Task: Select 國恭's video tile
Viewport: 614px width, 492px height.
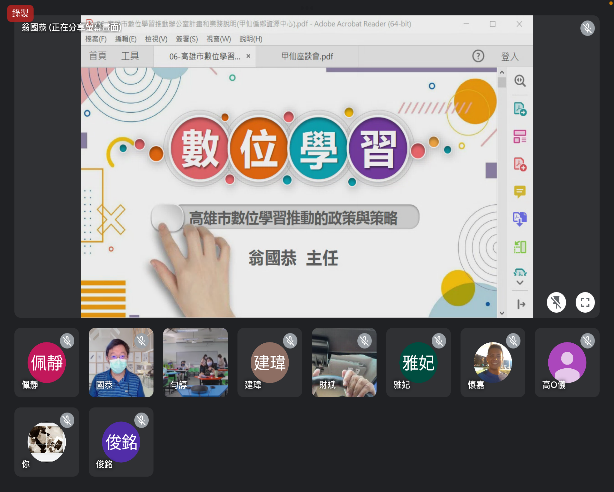Action: coord(121,362)
